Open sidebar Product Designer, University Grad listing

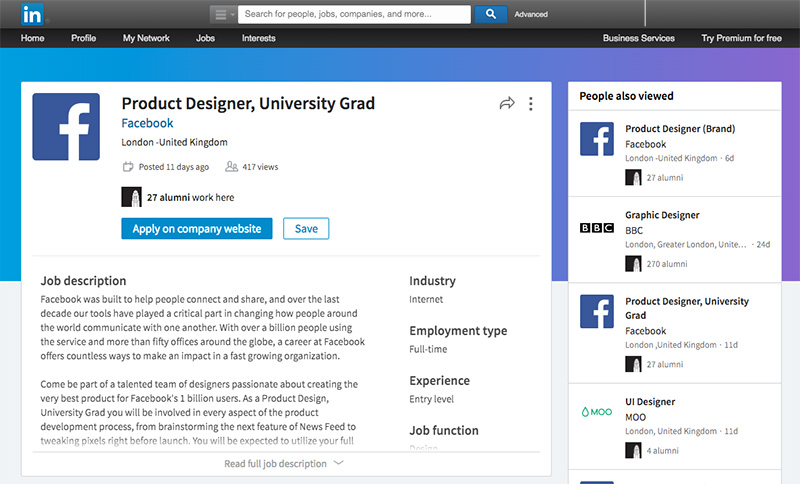point(687,308)
